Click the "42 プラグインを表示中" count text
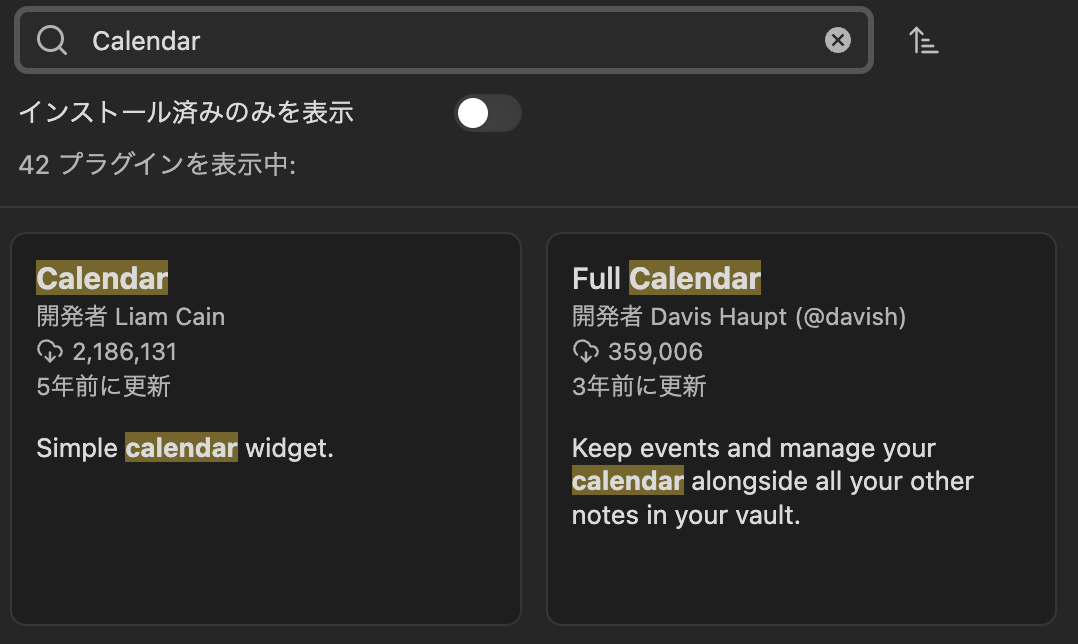Image resolution: width=1078 pixels, height=644 pixels. point(157,165)
